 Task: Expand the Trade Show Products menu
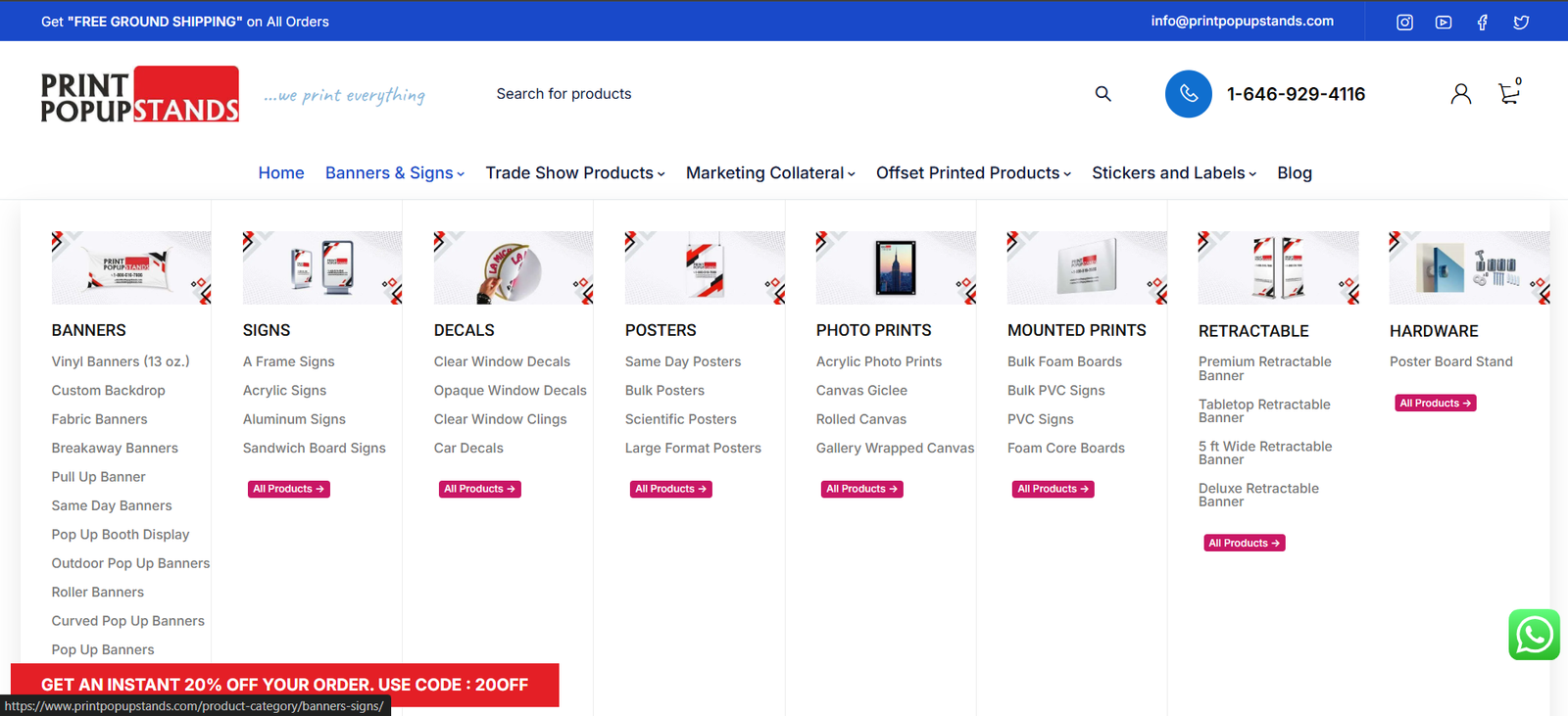(x=575, y=173)
